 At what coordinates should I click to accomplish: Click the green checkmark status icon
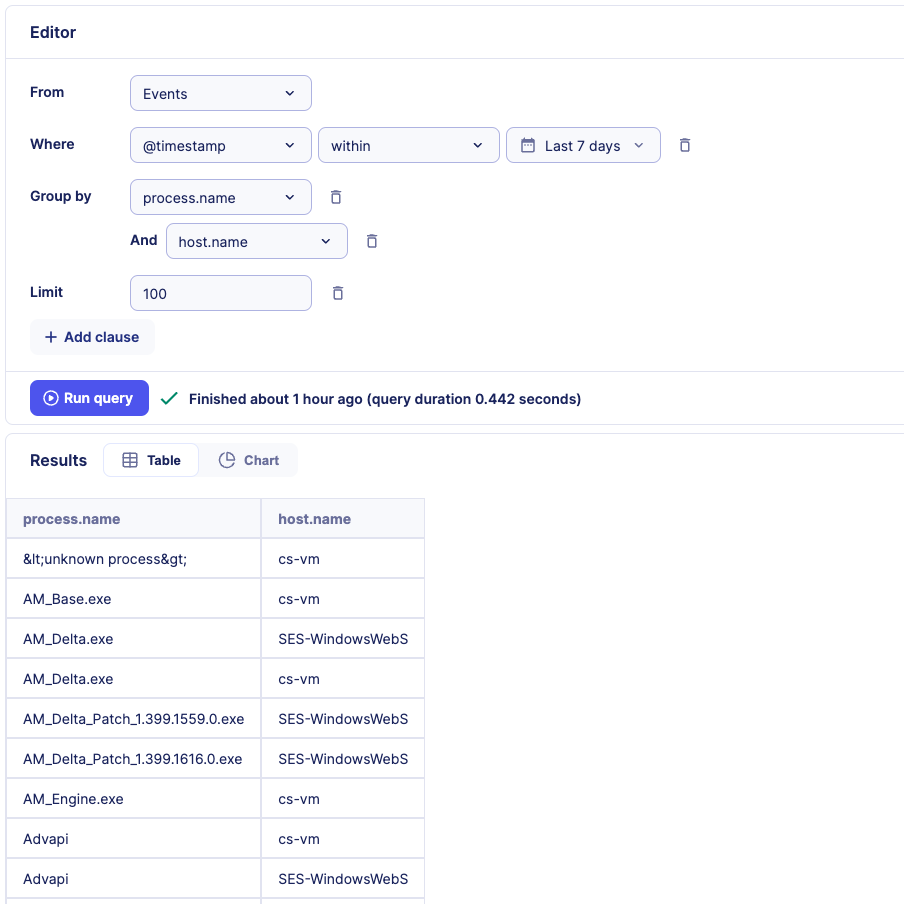[169, 398]
